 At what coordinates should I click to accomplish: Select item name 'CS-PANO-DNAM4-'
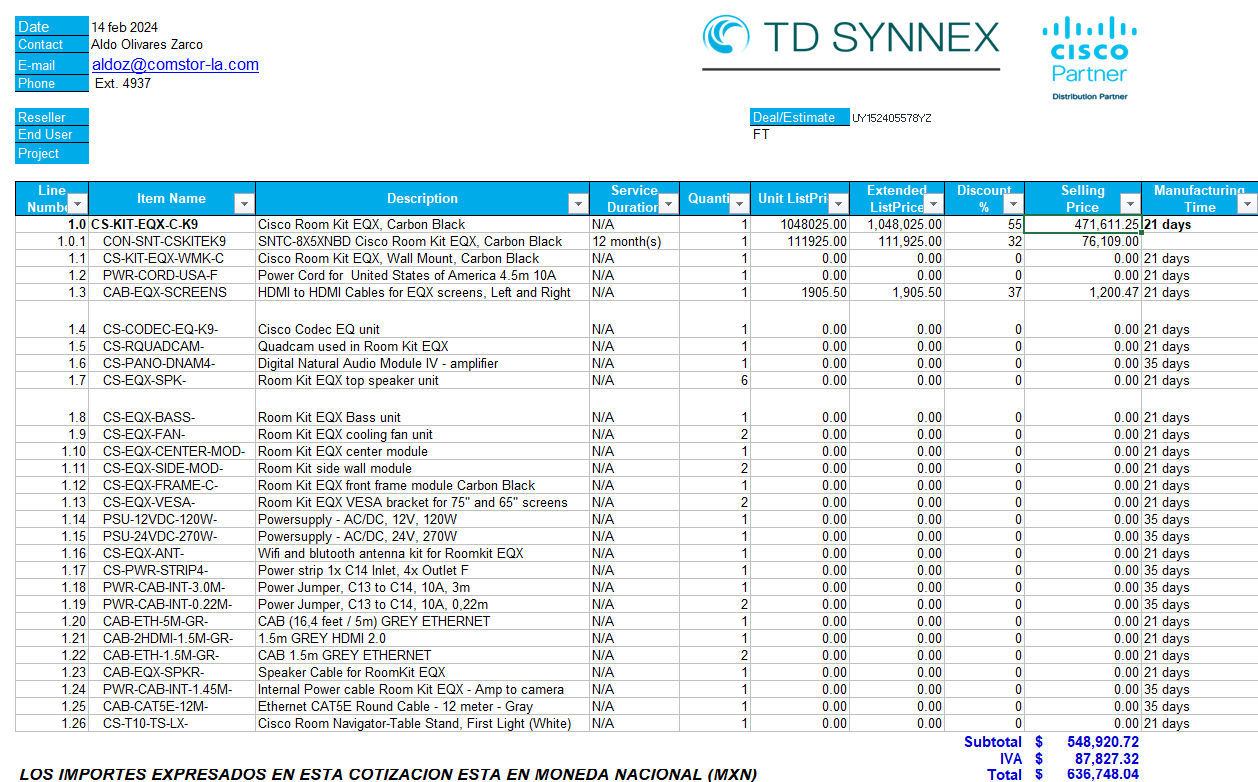(159, 364)
